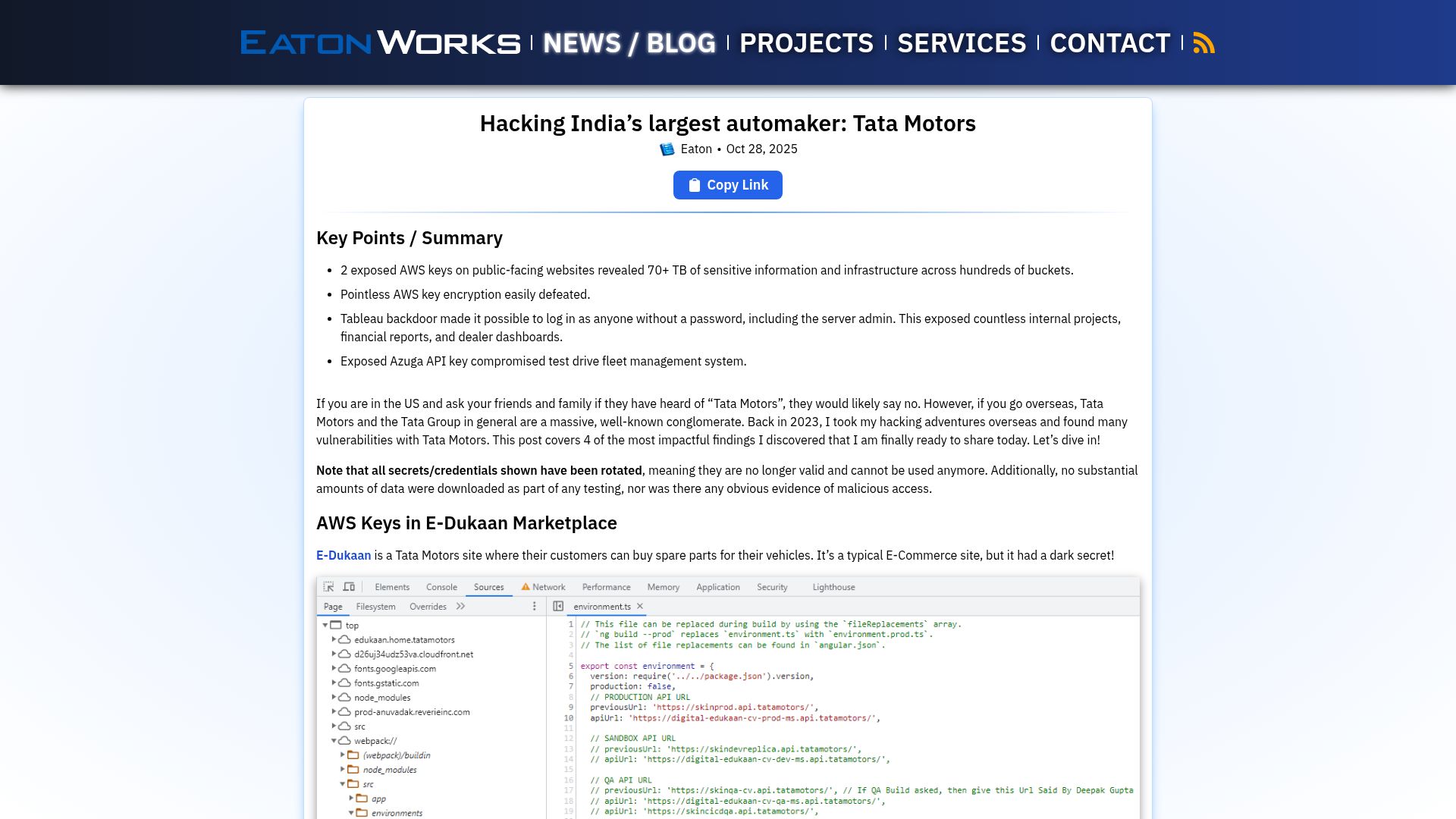Screen dimensions: 1456x819
Task: Open the Lighthouse tab in DevTools screenshot
Action: 833,587
